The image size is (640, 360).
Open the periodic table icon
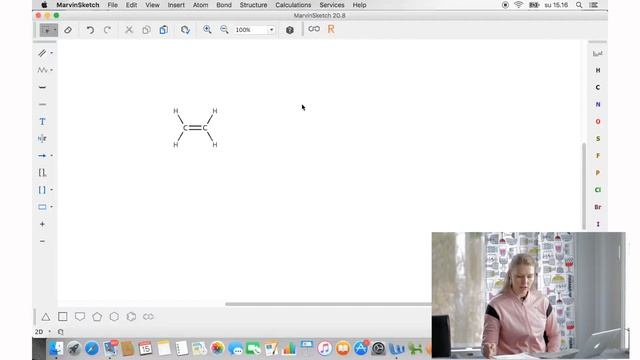(598, 53)
